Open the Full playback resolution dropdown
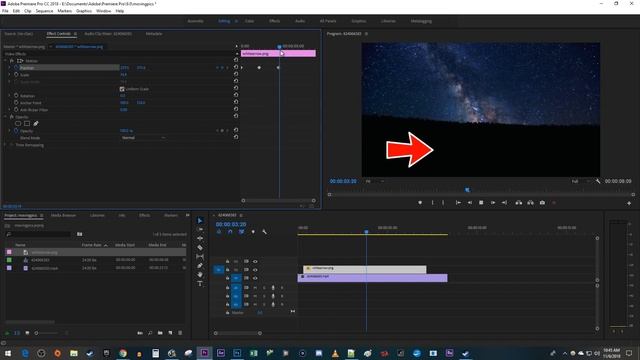The image size is (640, 360). click(580, 181)
